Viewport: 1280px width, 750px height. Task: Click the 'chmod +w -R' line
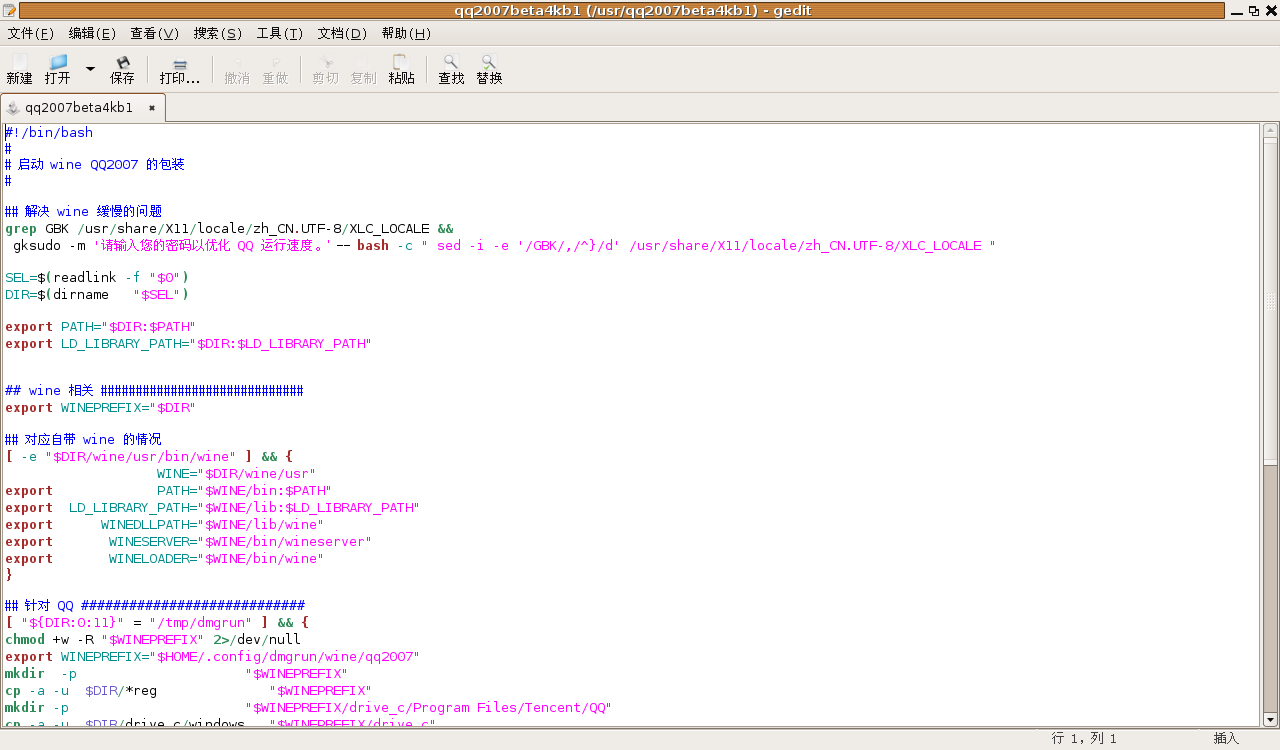point(153,639)
